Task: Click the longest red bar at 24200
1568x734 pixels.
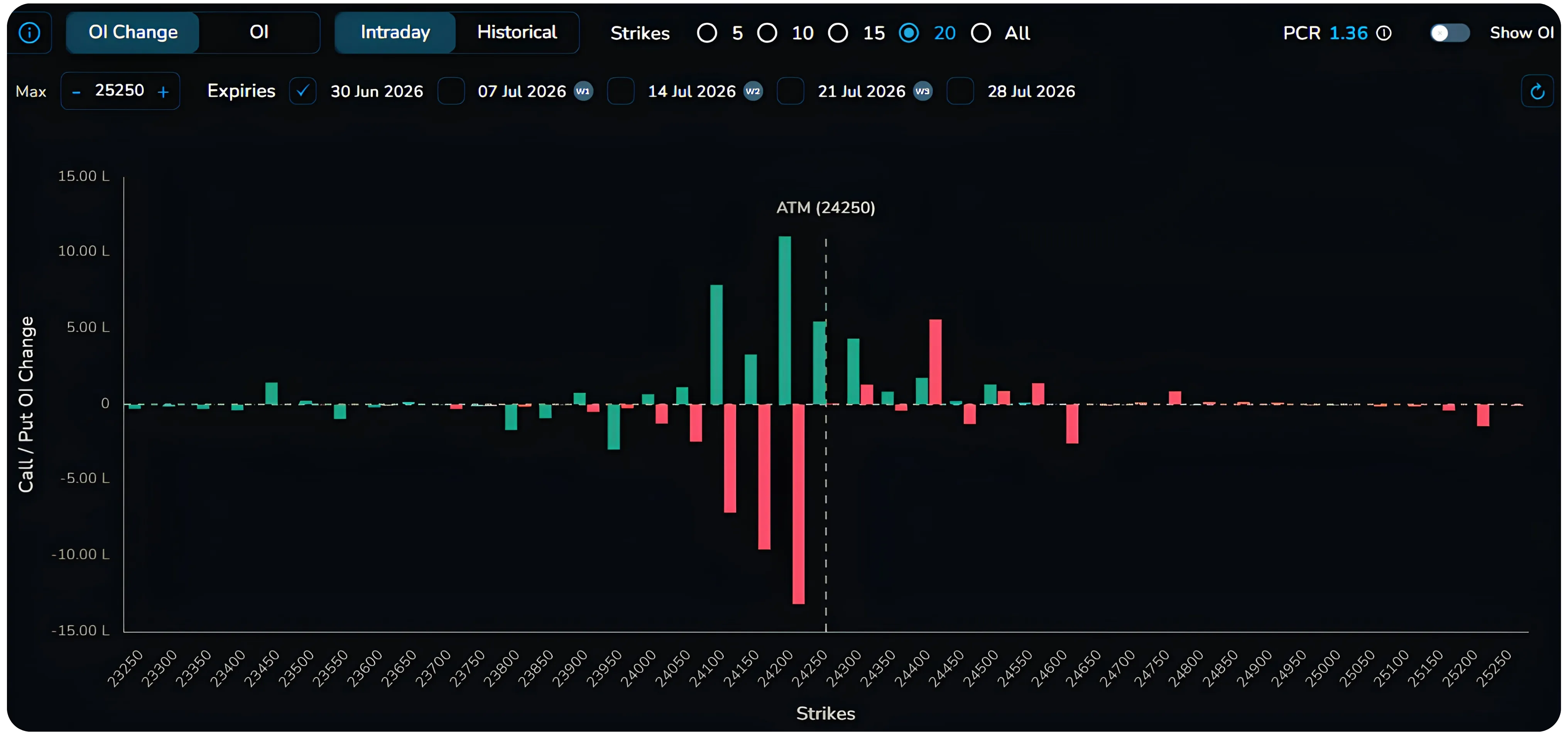Action: [798, 504]
